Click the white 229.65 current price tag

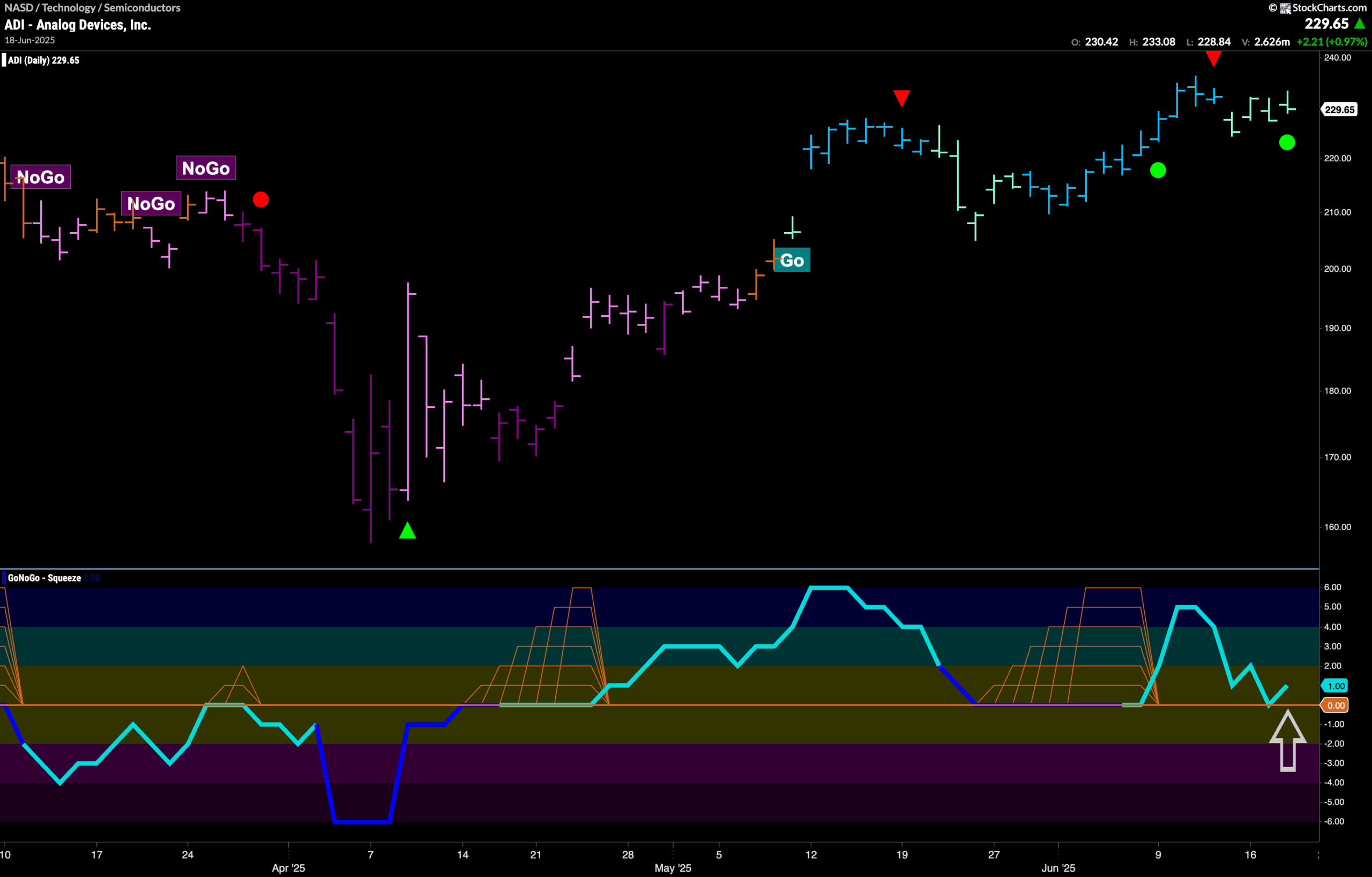pos(1339,109)
